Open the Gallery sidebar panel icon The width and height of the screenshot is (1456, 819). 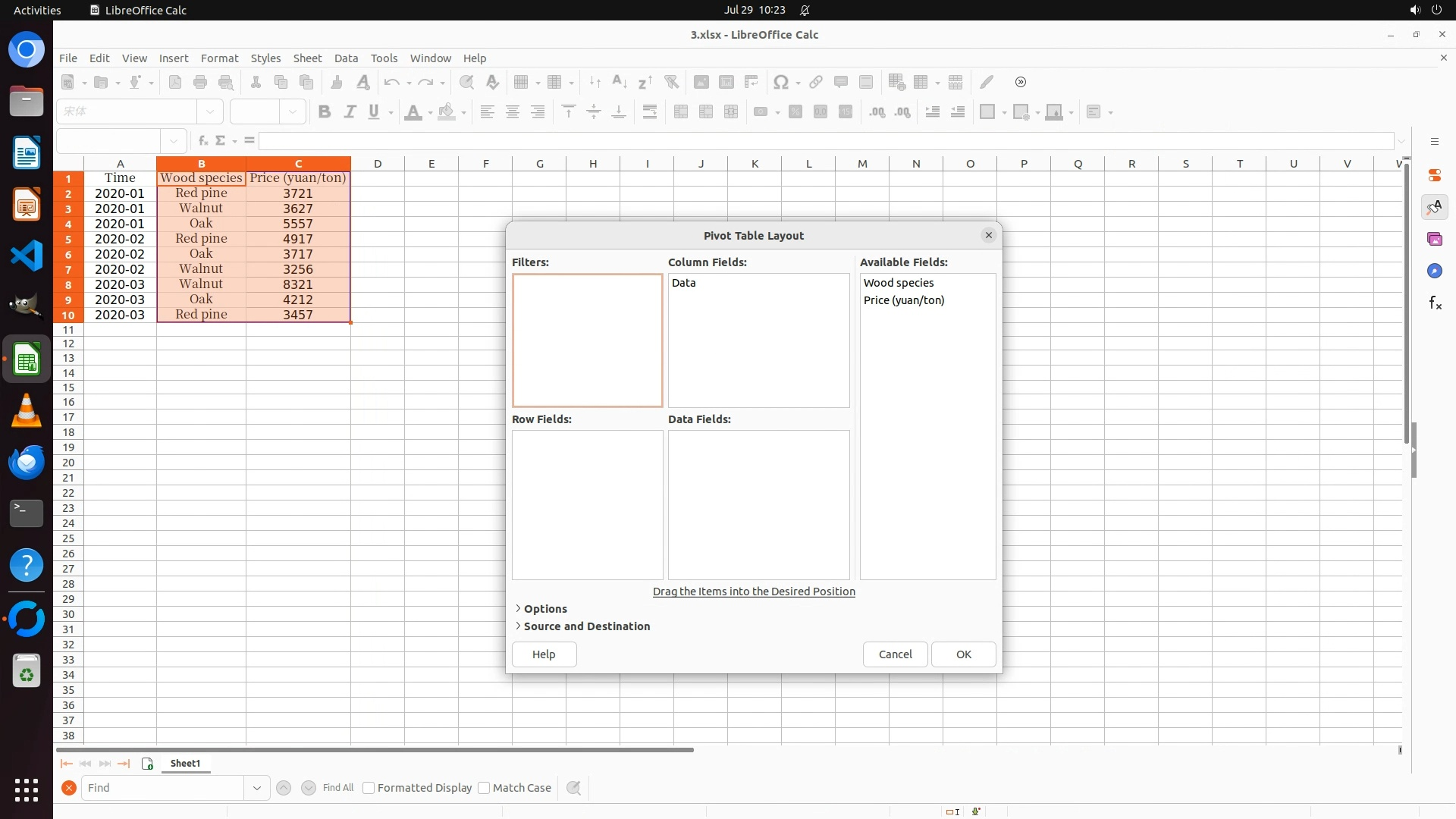(x=1434, y=240)
